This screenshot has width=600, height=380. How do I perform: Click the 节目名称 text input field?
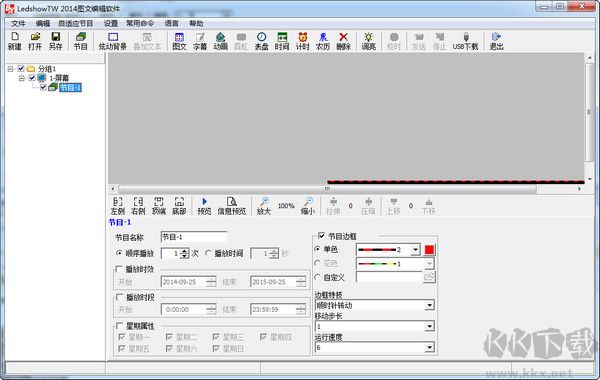[193, 237]
